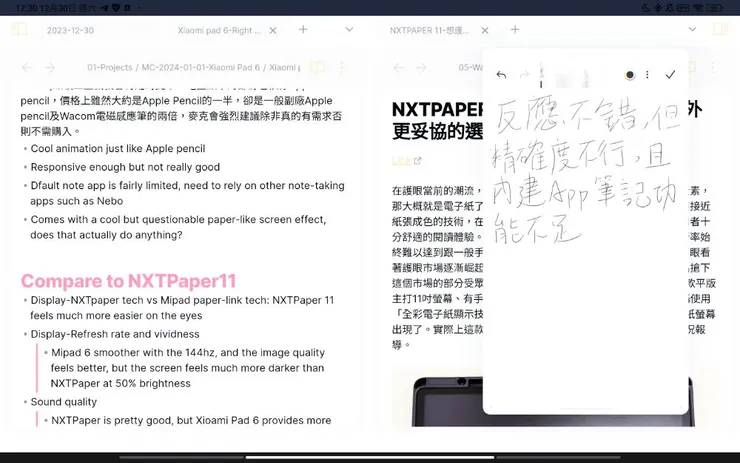
Task: Expand right pane tab list chevron
Action: tap(692, 29)
